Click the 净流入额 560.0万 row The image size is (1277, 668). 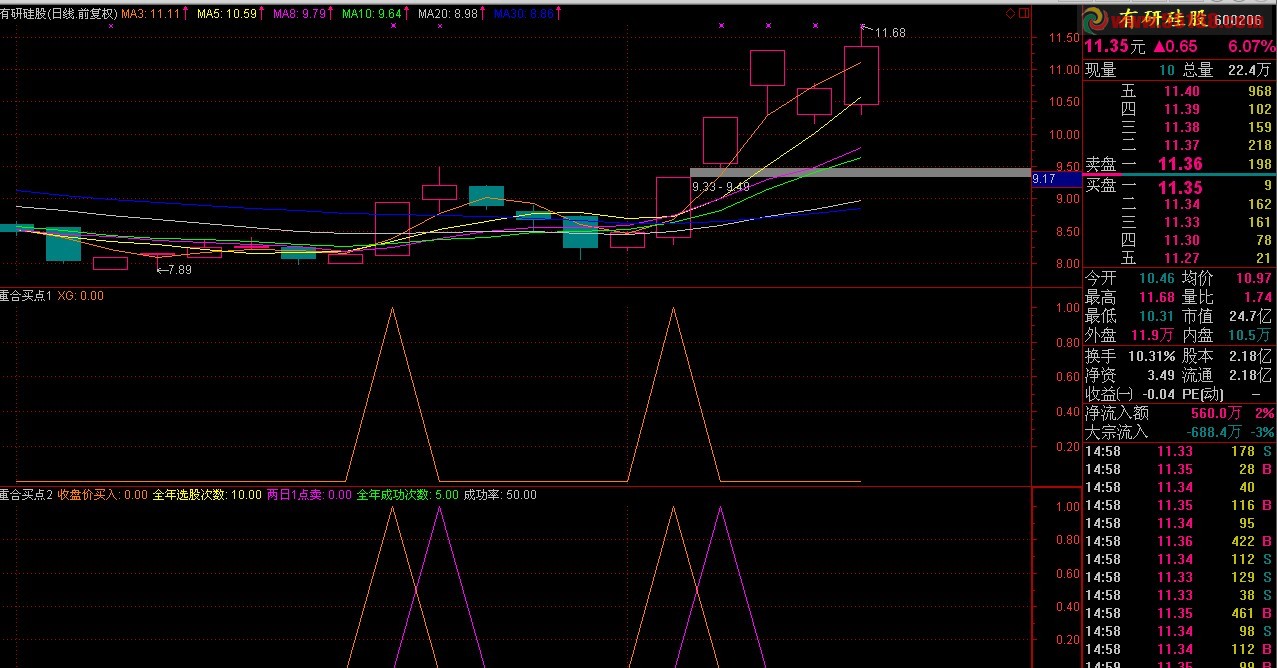[1179, 413]
